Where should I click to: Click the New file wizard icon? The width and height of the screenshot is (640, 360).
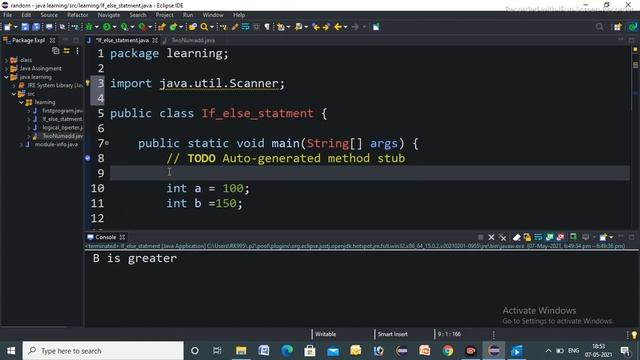coord(7,27)
